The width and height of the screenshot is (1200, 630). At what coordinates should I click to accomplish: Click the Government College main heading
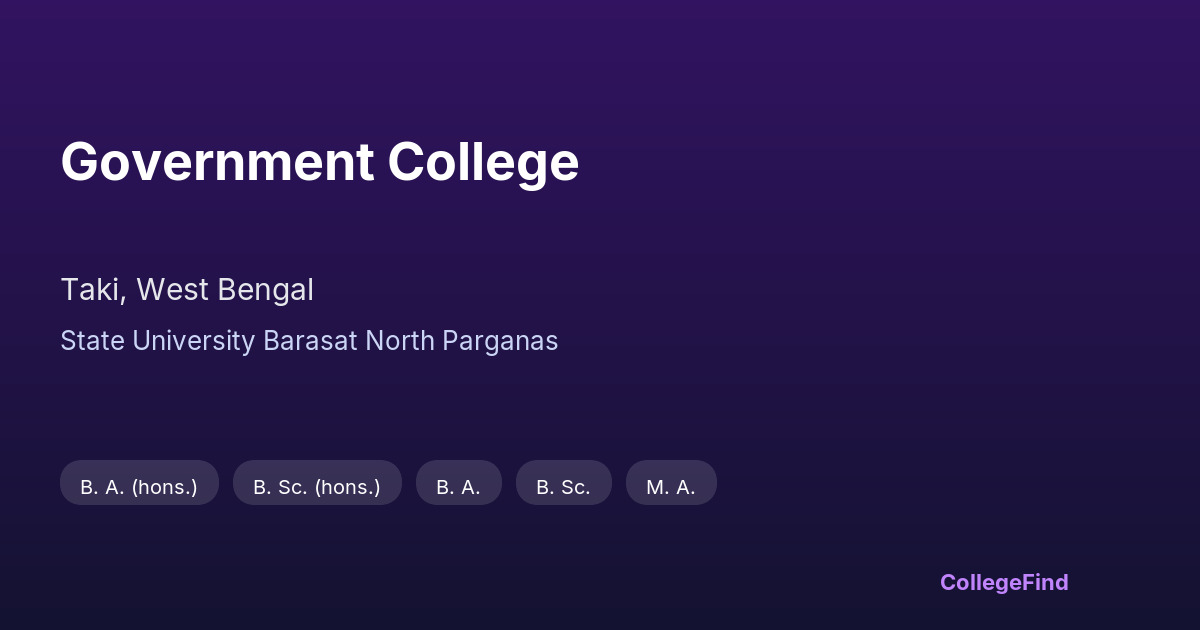[319, 162]
